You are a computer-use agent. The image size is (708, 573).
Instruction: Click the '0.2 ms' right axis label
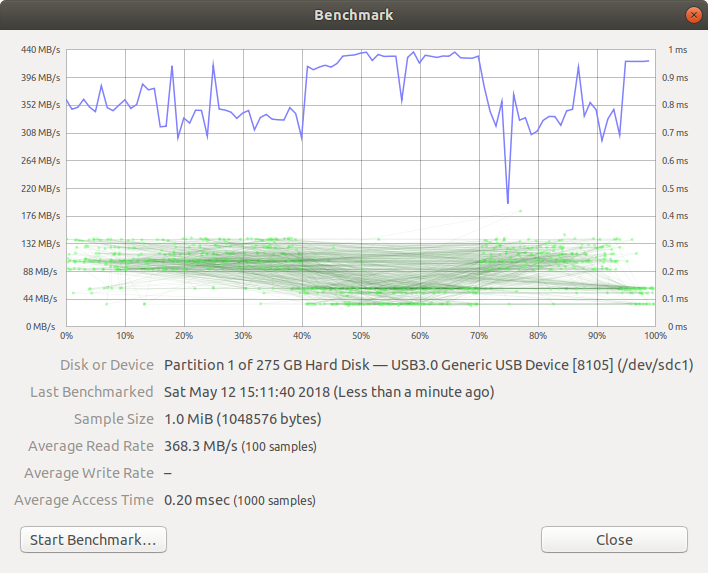[675, 272]
